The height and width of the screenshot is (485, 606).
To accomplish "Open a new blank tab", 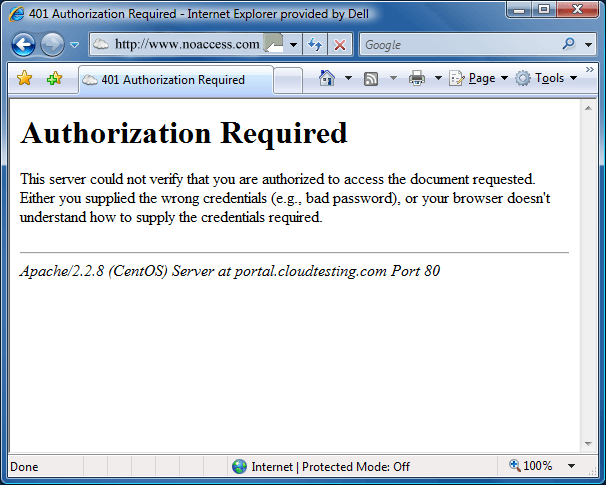I will click(x=288, y=80).
